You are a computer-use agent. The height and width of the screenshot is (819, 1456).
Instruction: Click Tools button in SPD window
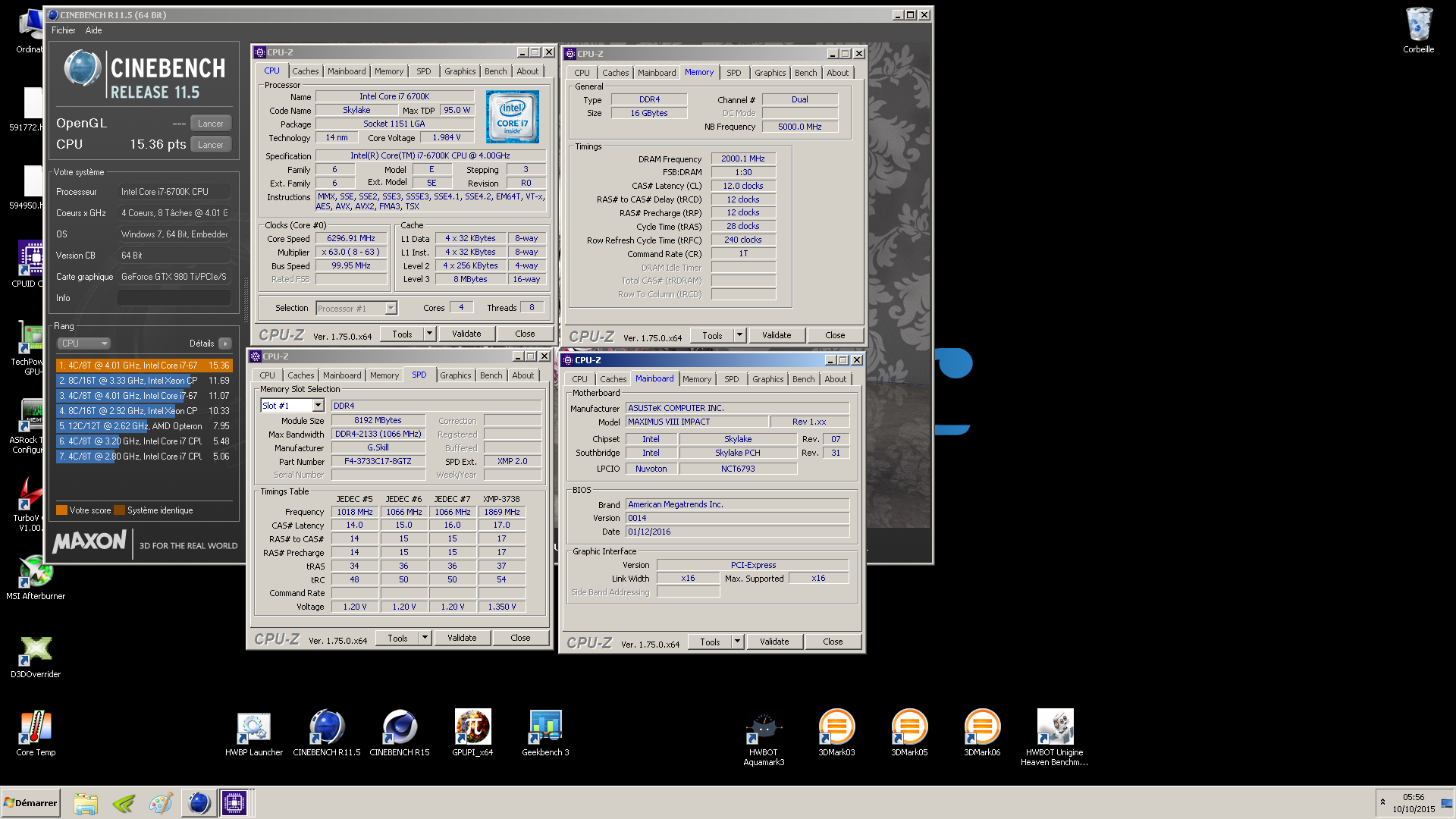[398, 638]
